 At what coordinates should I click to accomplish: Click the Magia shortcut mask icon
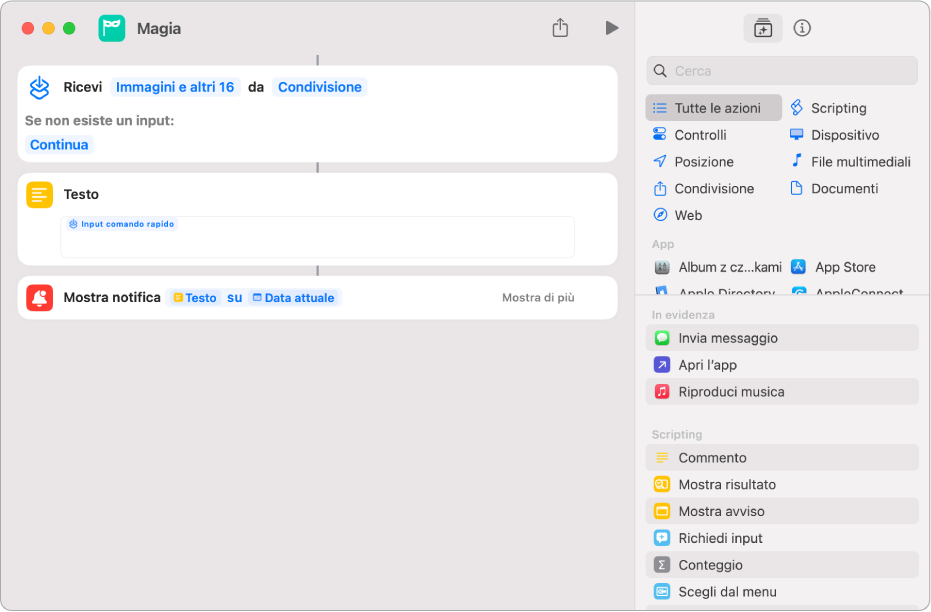click(112, 28)
